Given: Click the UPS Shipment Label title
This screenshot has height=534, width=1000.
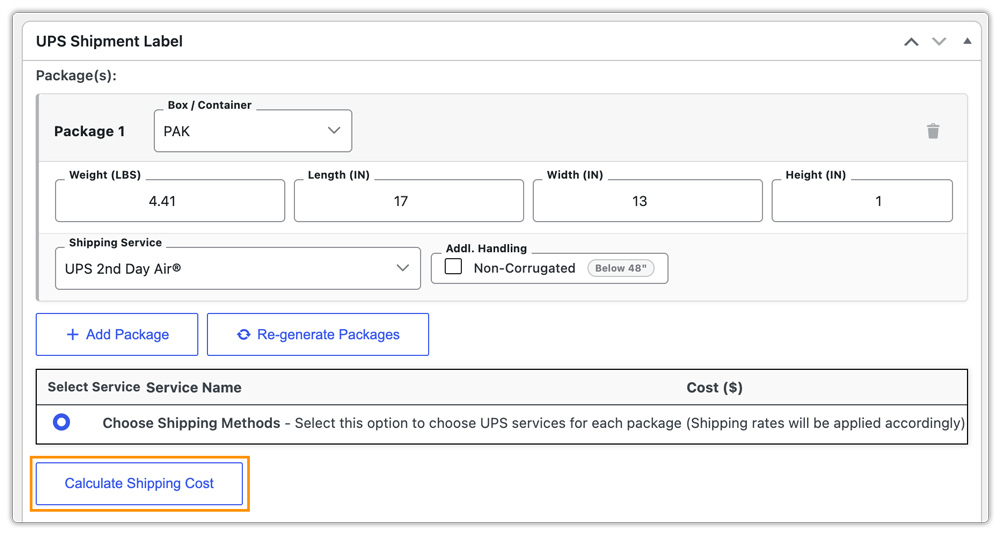Looking at the screenshot, I should pos(109,41).
